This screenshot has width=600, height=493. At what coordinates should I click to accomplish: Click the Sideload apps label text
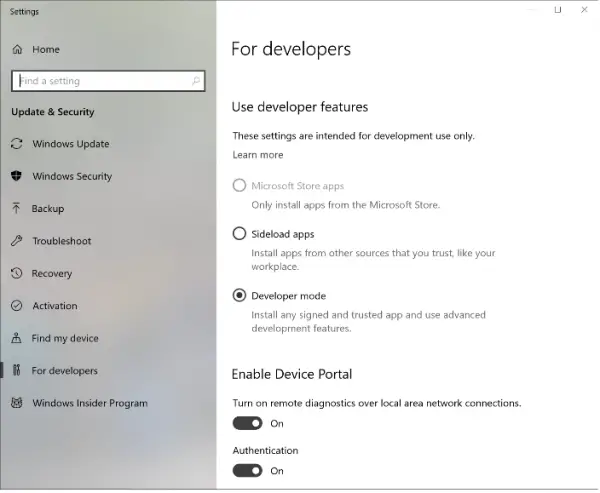(283, 234)
